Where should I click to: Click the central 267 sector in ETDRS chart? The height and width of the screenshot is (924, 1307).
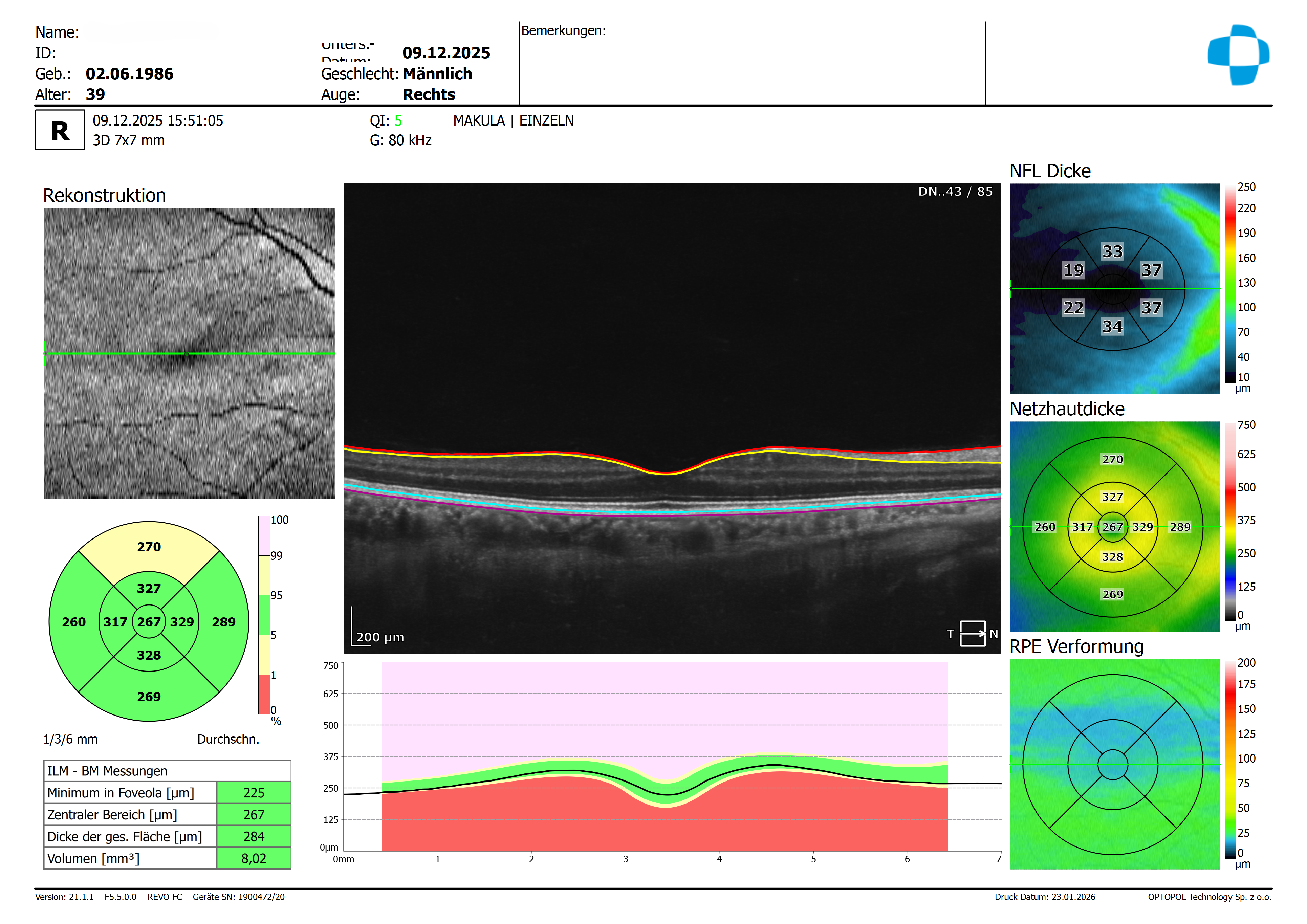click(149, 621)
